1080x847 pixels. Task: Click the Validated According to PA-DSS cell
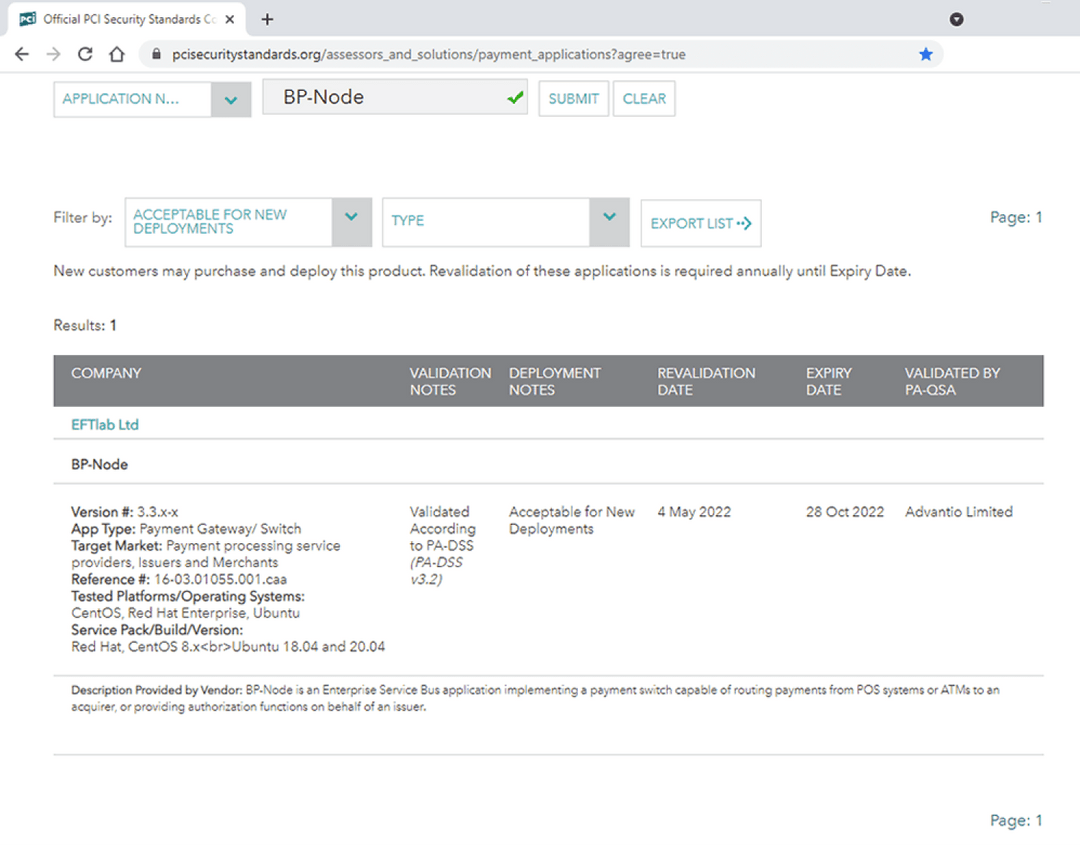coord(443,545)
